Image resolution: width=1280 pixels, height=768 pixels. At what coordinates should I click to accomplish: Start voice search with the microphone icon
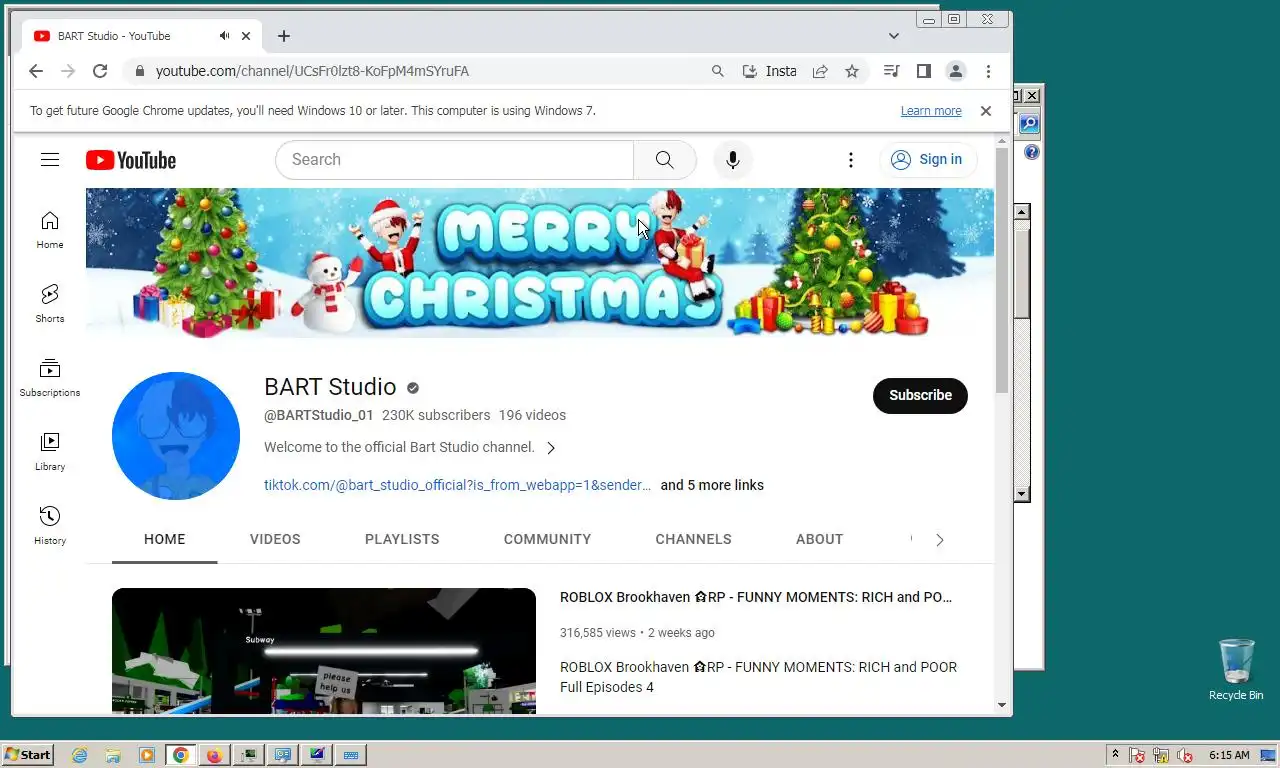[733, 160]
